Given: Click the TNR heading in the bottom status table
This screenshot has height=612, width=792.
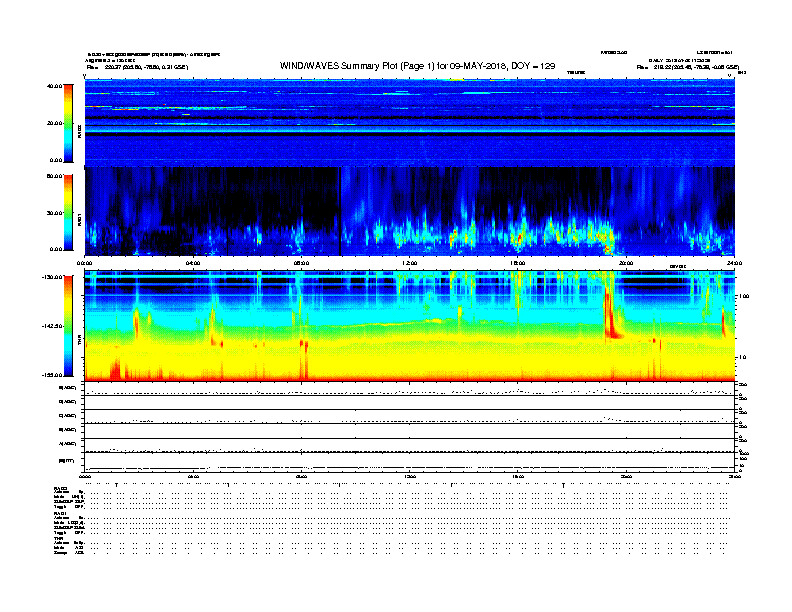Looking at the screenshot, I should click(58, 538).
